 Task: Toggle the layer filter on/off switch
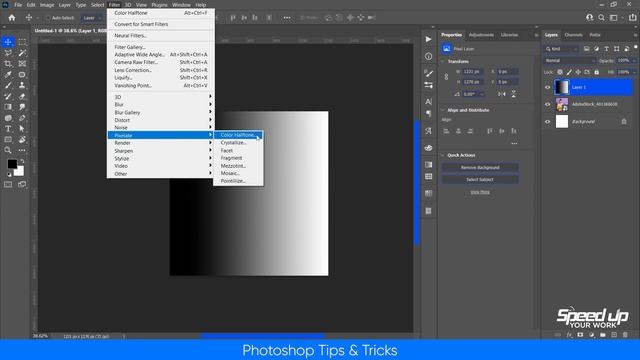(x=636, y=48)
